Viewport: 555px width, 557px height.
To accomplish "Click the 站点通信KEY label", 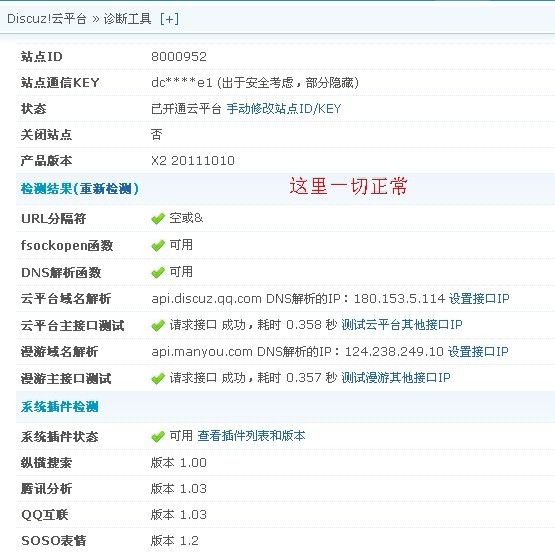I will click(x=60, y=83).
